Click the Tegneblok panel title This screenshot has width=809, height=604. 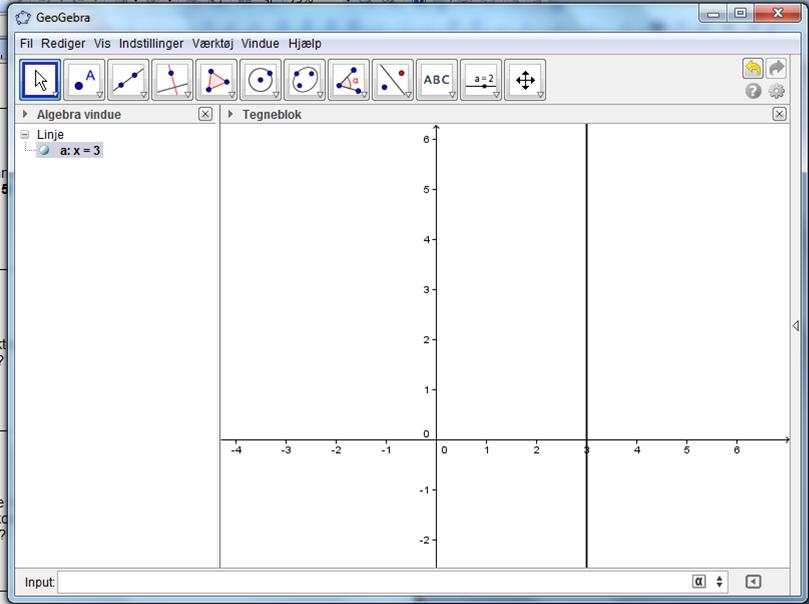click(272, 115)
